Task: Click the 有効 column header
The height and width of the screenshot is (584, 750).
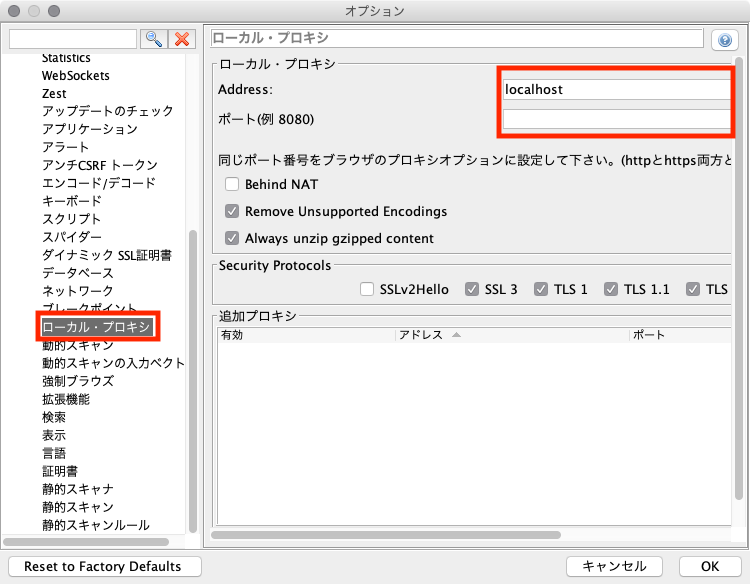Action: point(307,335)
